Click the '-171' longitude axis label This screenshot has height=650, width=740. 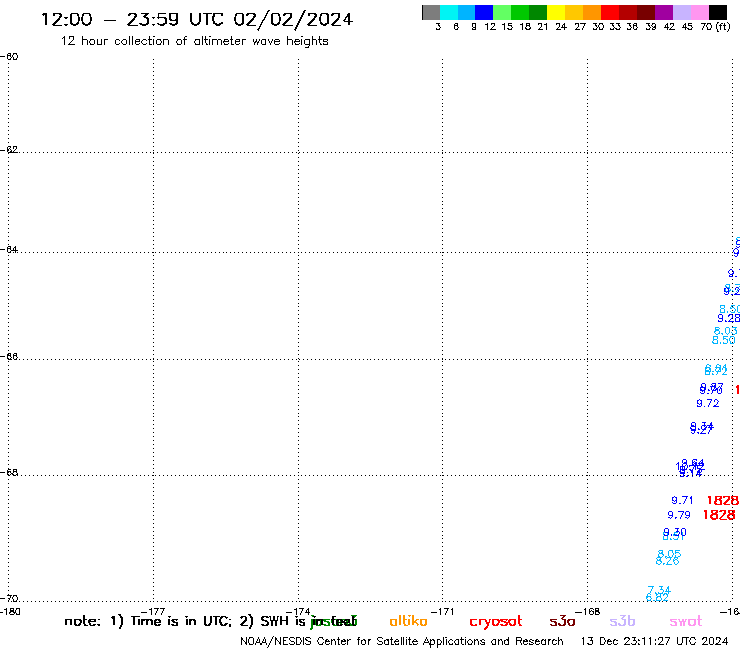443,612
